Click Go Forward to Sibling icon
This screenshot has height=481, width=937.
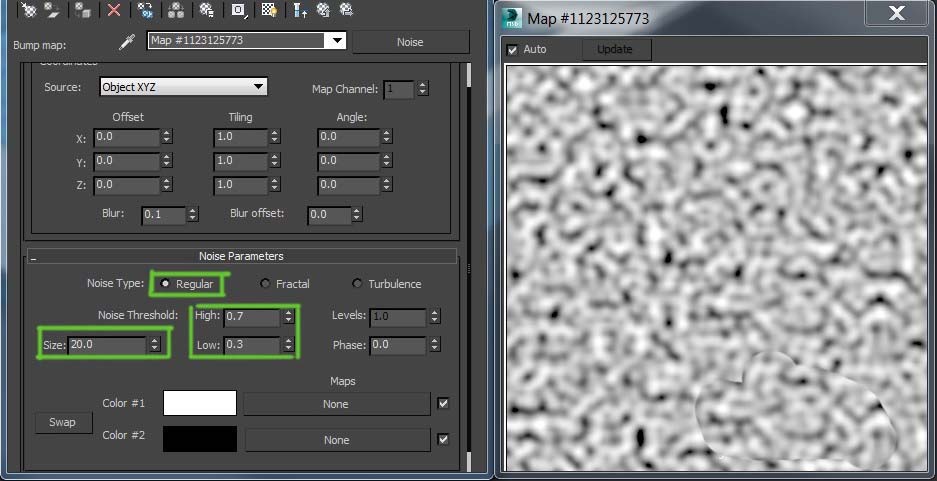346,10
